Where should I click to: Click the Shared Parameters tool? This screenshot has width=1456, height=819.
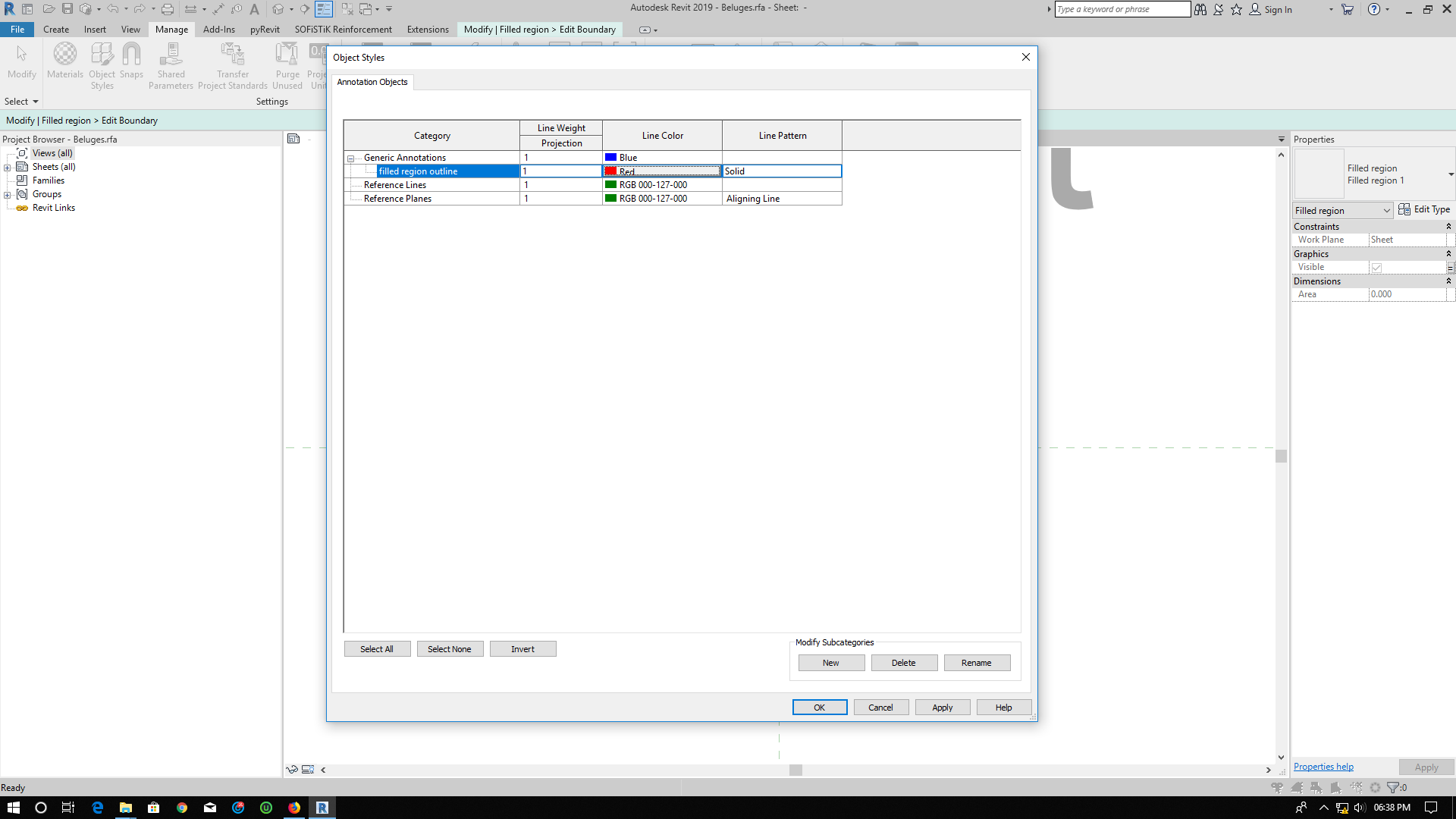pyautogui.click(x=171, y=64)
